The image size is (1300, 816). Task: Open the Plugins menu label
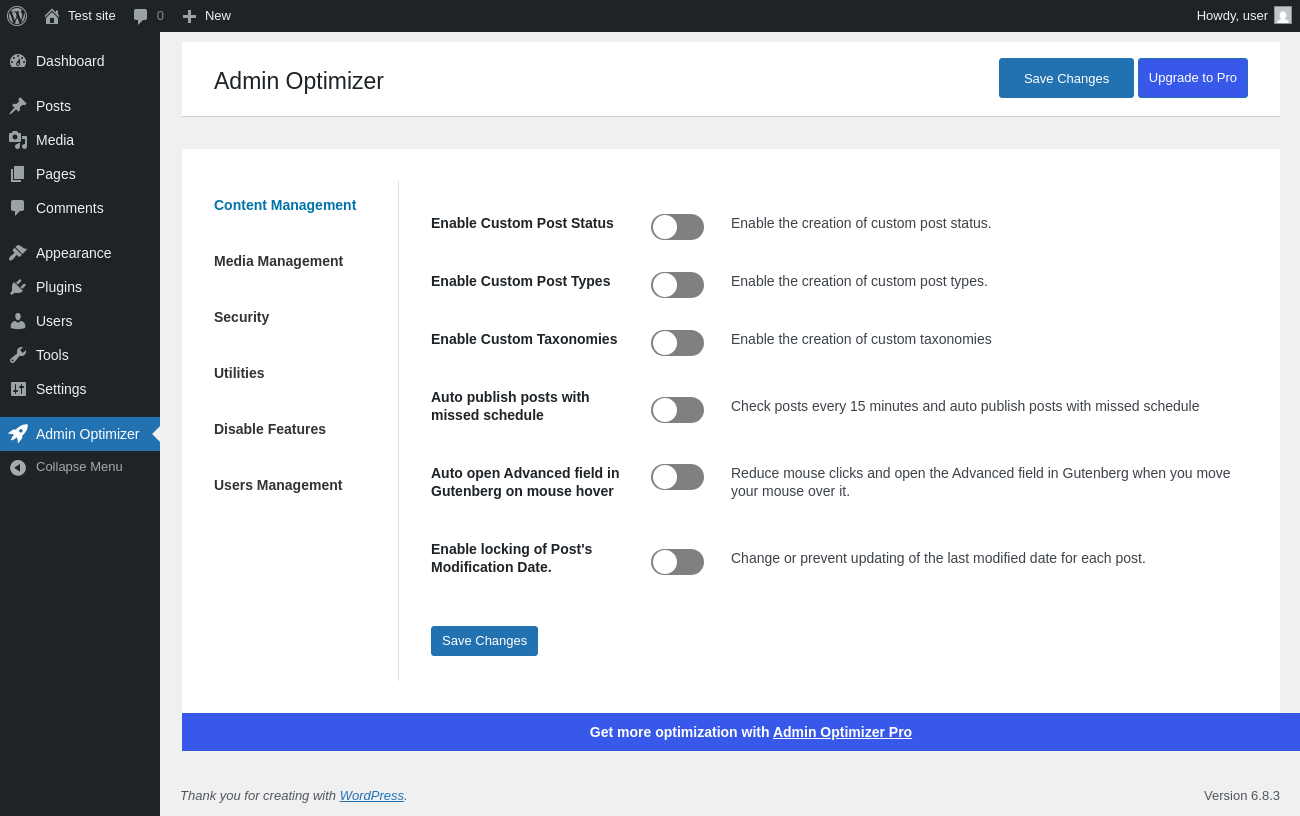[59, 287]
